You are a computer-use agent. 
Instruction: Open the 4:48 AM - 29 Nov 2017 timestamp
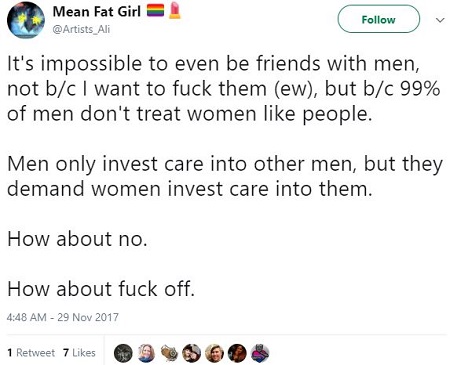coord(63,317)
